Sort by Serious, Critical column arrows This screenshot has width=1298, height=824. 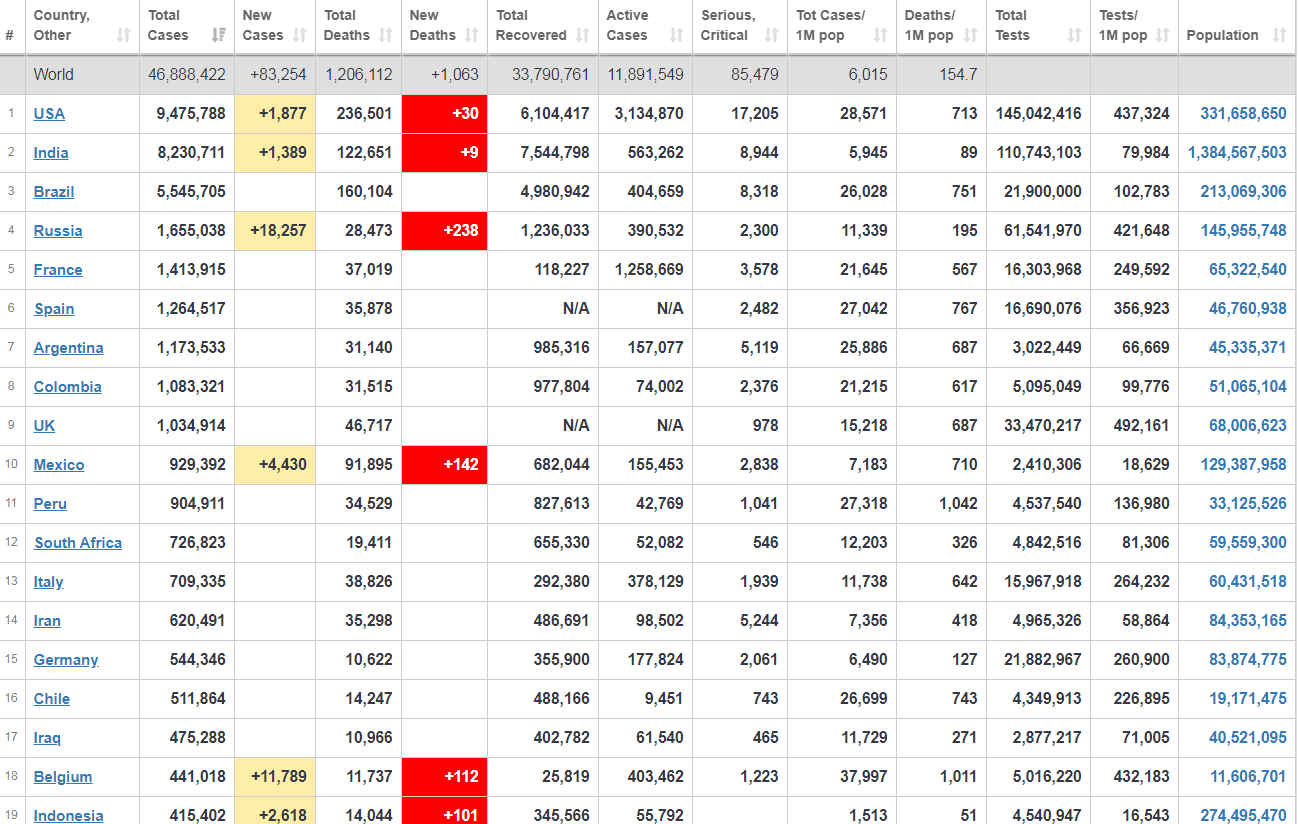pyautogui.click(x=771, y=35)
